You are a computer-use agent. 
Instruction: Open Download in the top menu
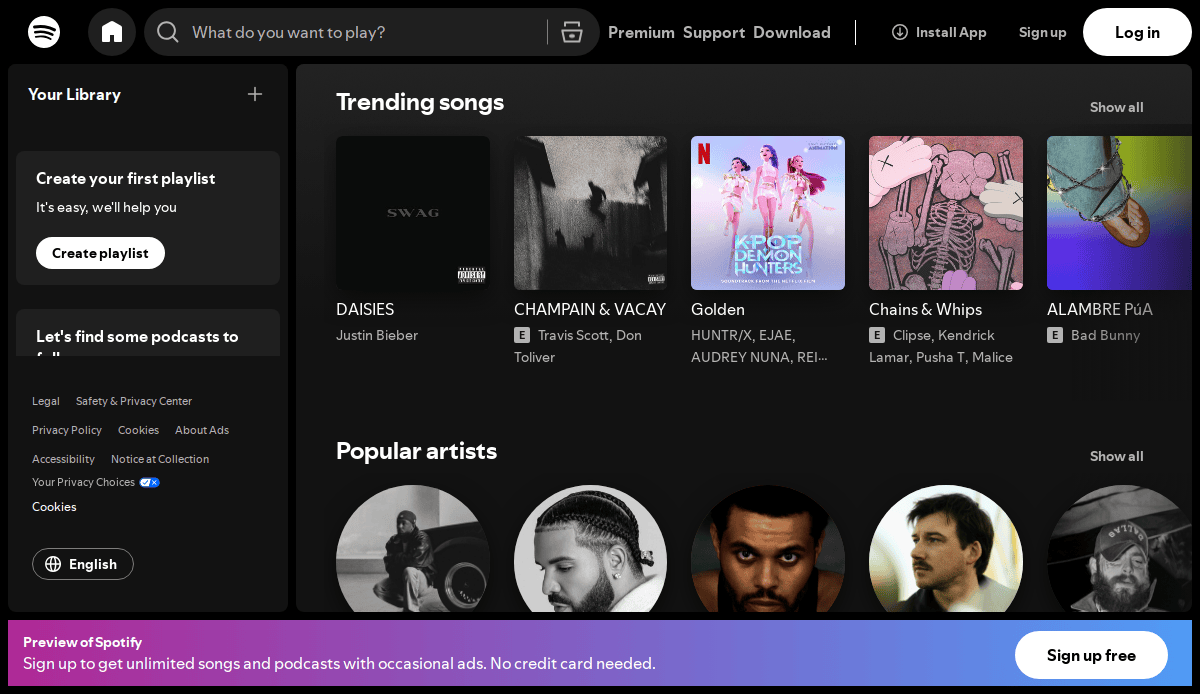pos(792,32)
